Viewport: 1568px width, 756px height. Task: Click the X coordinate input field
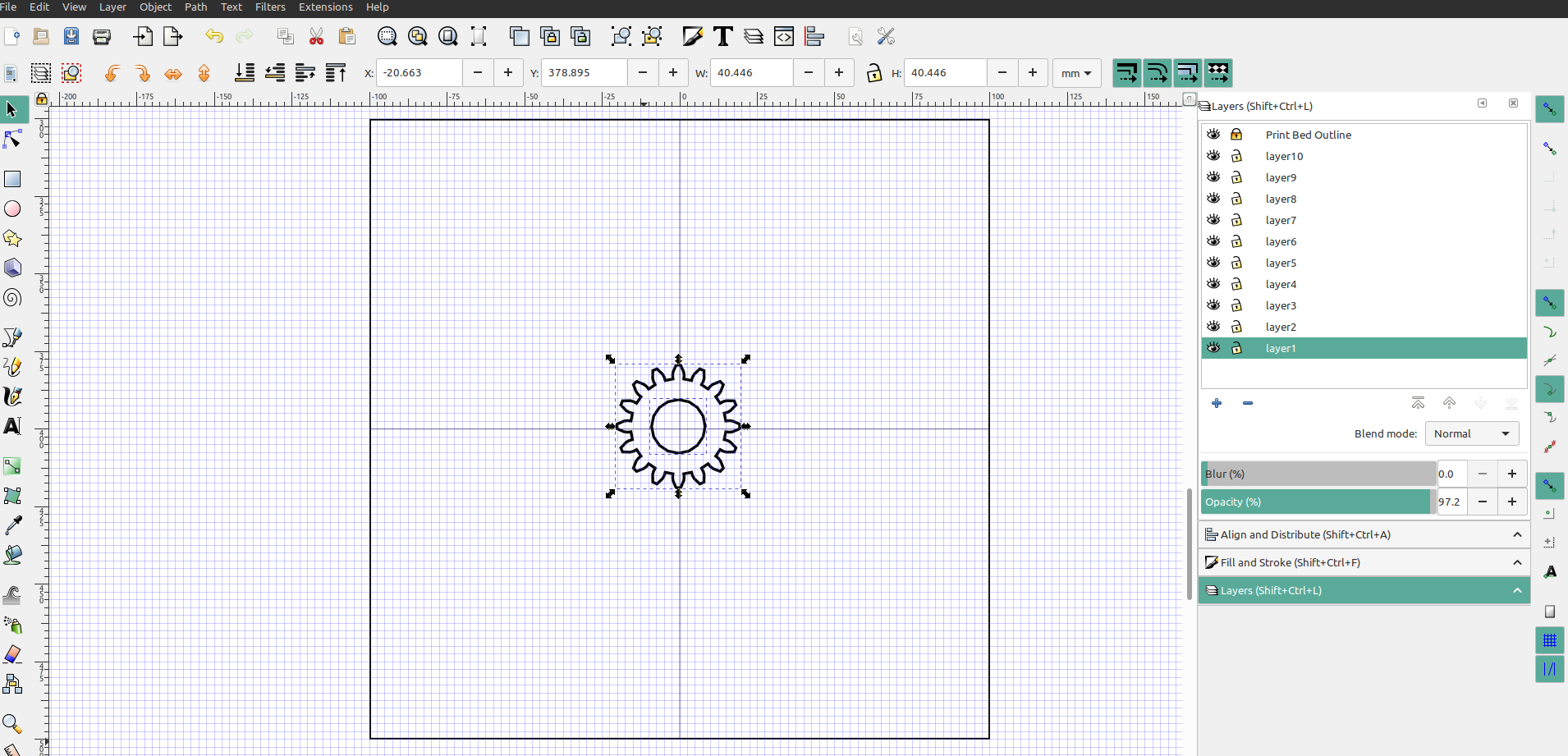(419, 73)
